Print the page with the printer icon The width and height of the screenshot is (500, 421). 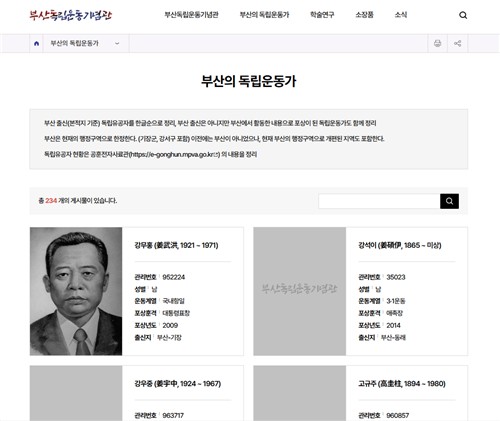point(437,43)
